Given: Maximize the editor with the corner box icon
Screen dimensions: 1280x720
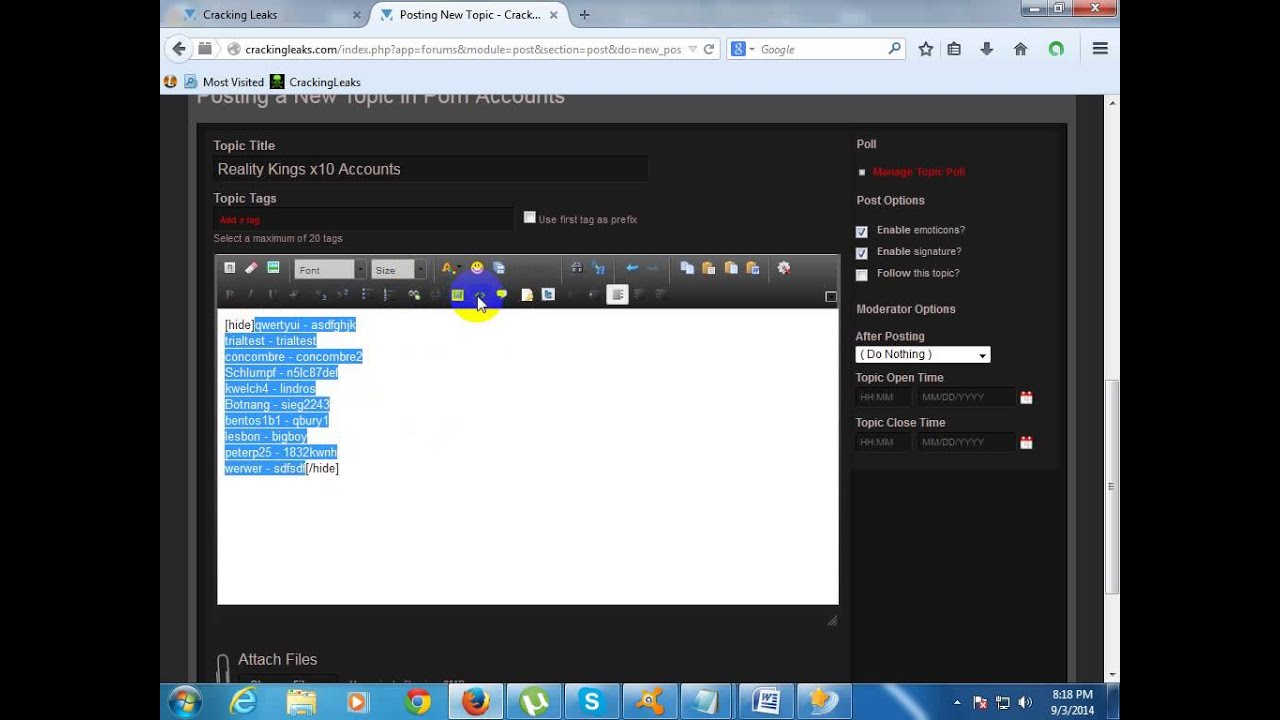Looking at the screenshot, I should (x=830, y=296).
